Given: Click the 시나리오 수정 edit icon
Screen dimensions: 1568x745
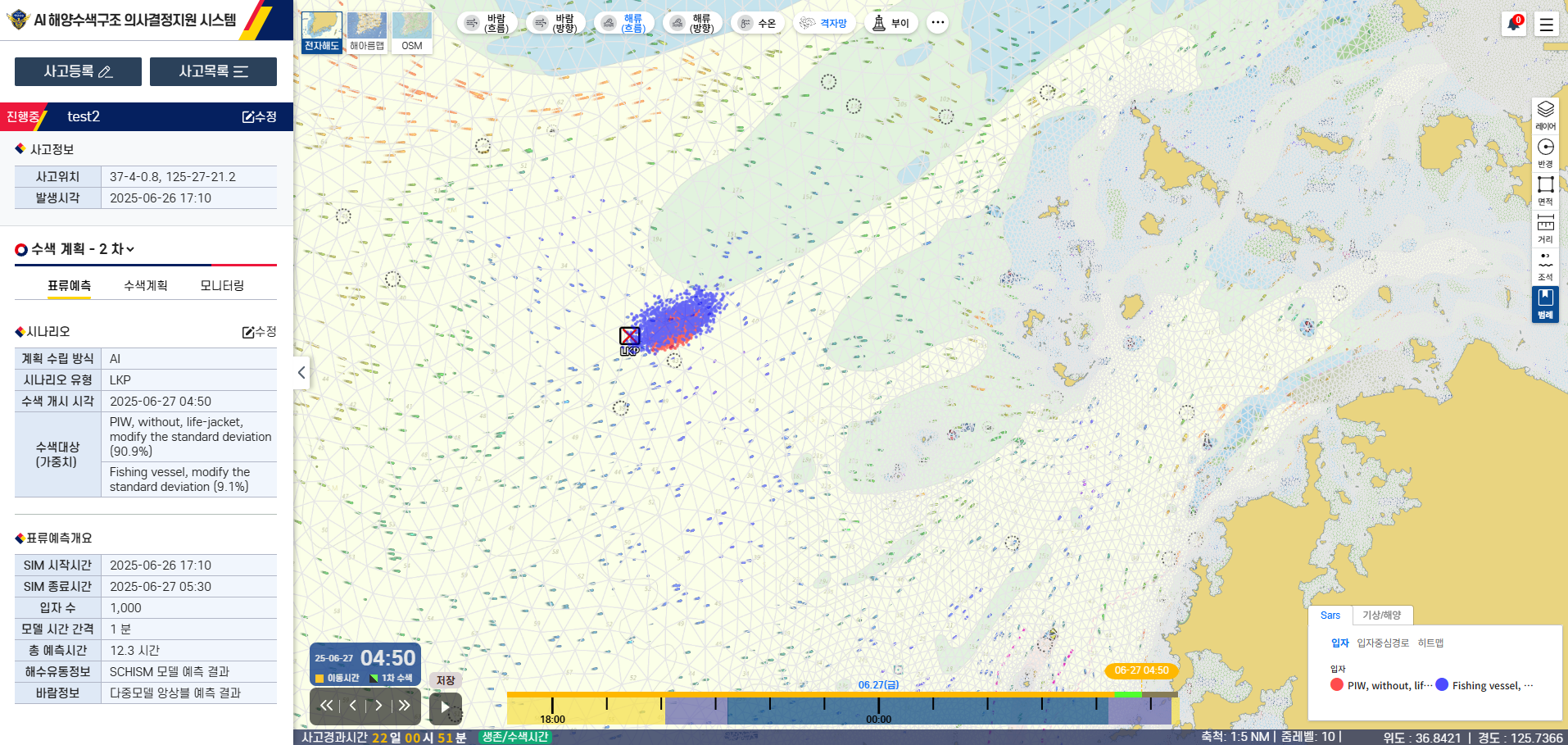Looking at the screenshot, I should [x=248, y=332].
